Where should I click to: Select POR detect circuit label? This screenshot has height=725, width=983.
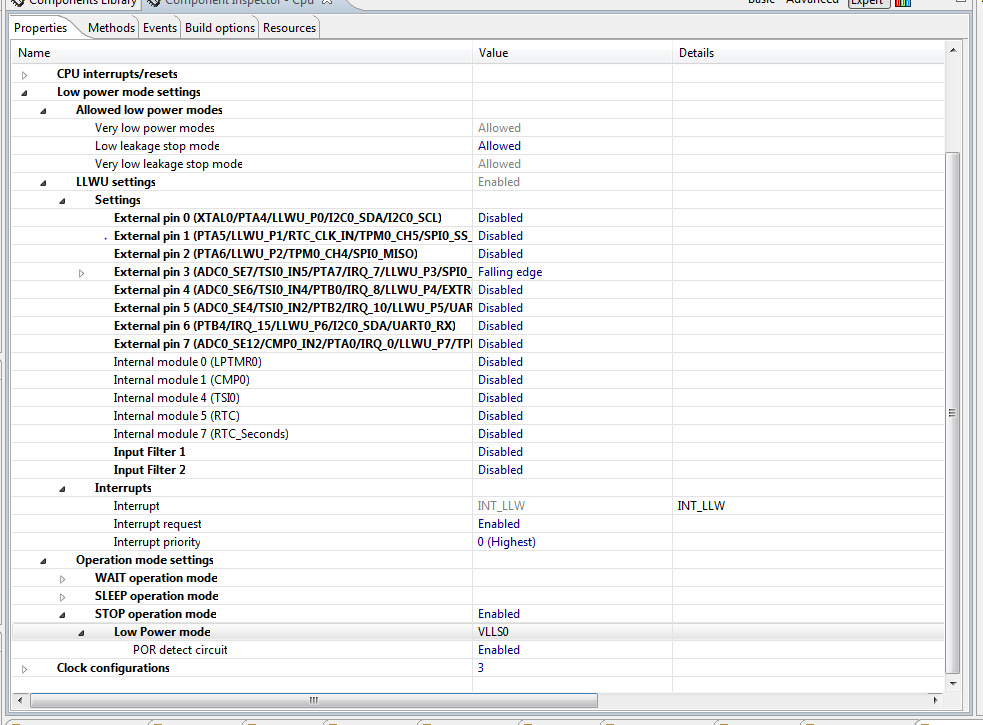click(180, 650)
